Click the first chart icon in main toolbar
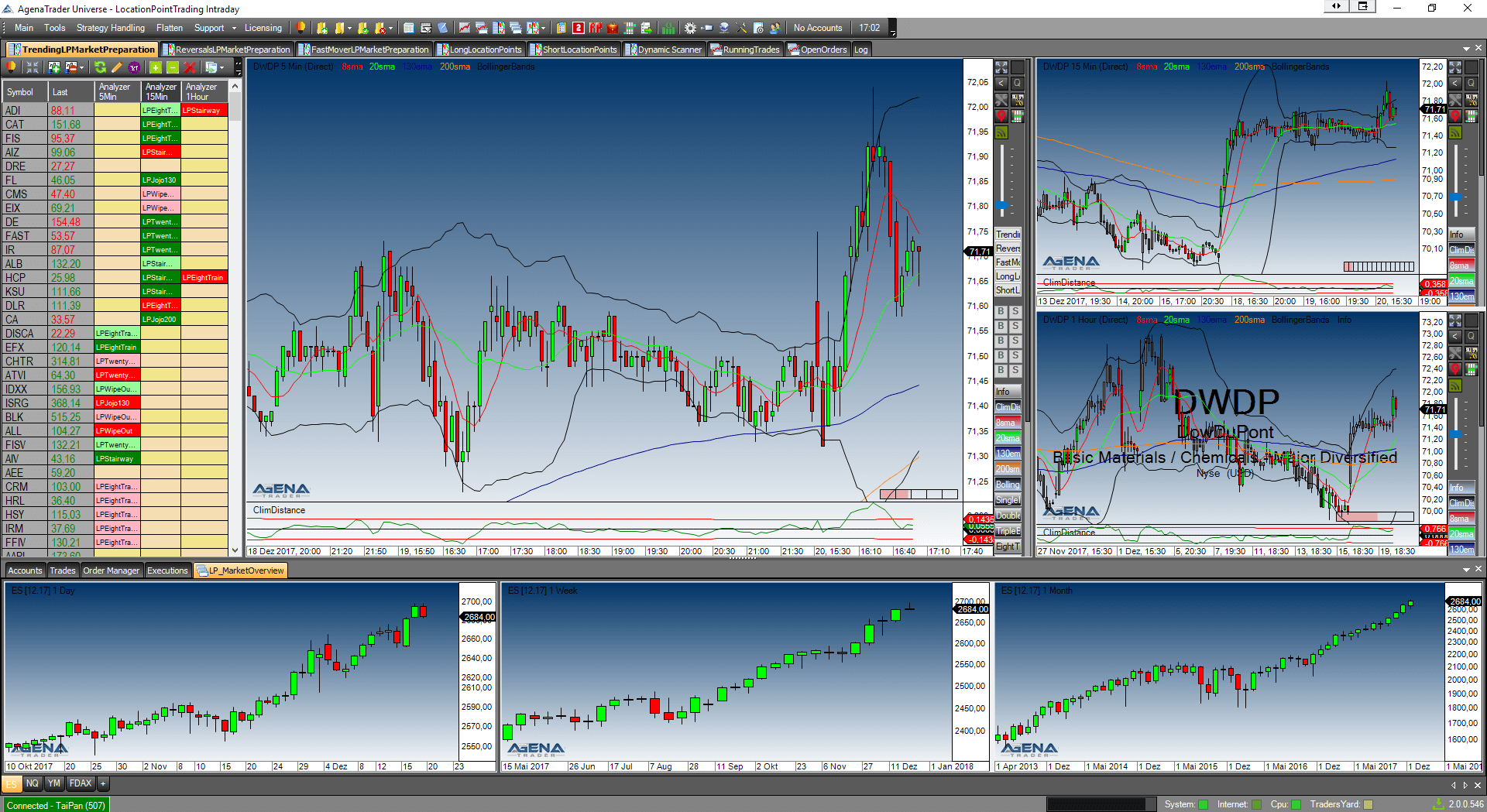 pyautogui.click(x=464, y=28)
